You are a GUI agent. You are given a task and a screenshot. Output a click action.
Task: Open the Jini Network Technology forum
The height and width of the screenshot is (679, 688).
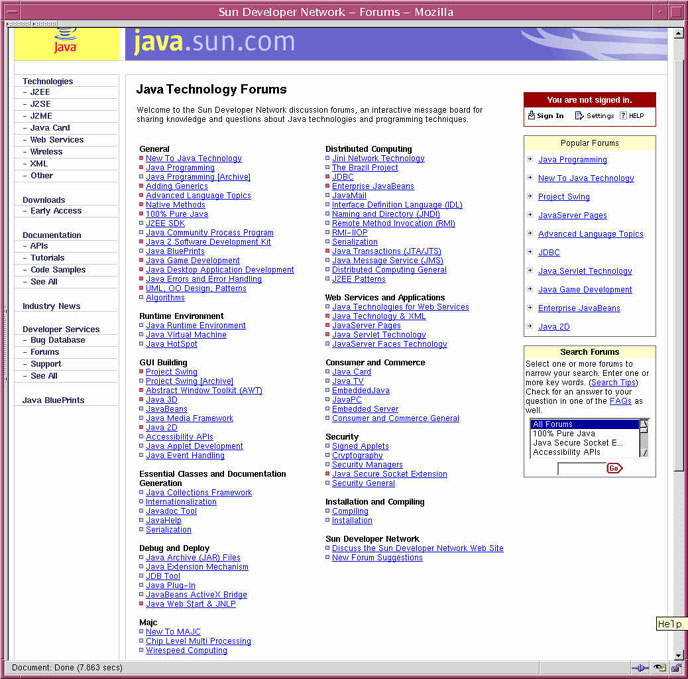(x=378, y=158)
